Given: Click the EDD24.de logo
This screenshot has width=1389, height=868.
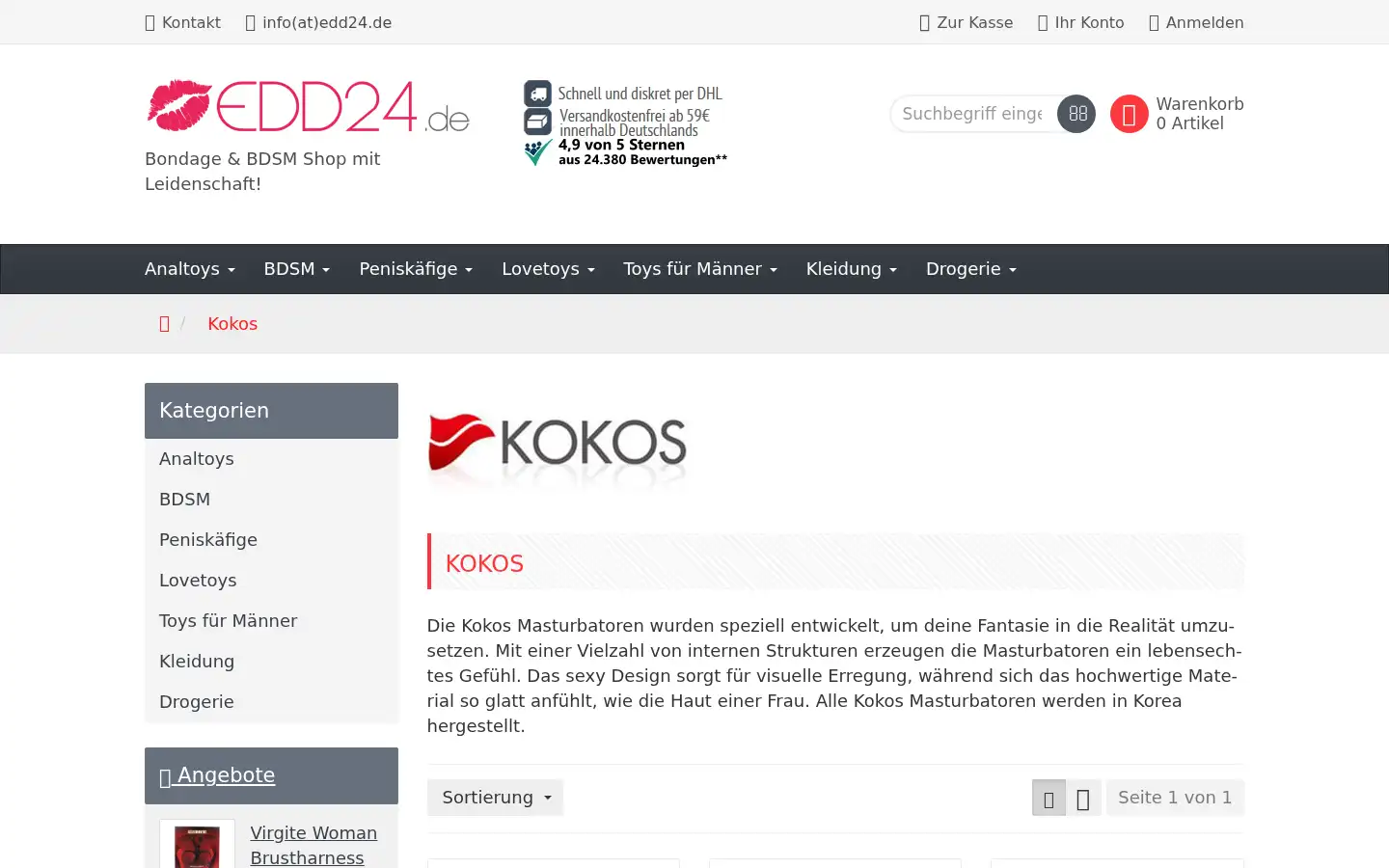Looking at the screenshot, I should tap(308, 106).
